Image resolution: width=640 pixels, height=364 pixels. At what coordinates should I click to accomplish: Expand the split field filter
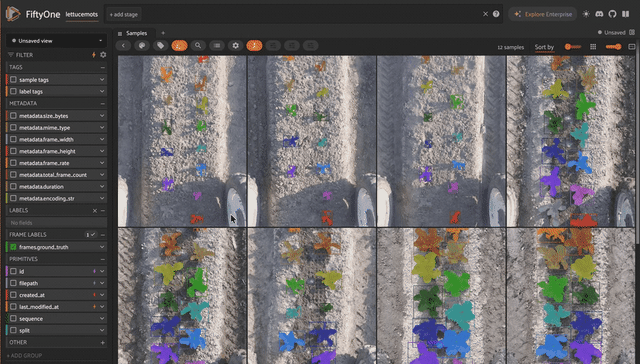pyautogui.click(x=102, y=330)
